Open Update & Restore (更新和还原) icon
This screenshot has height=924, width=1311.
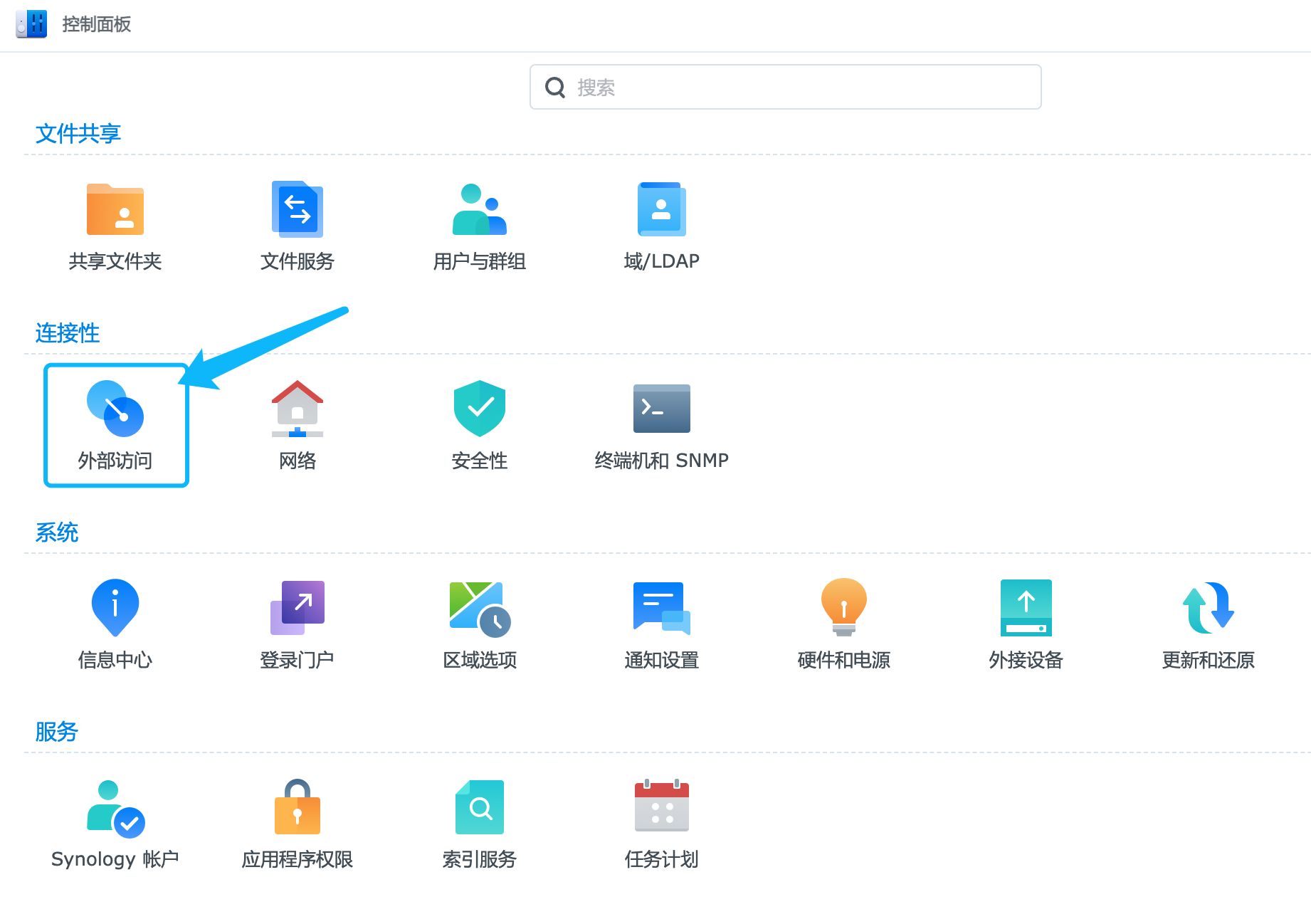pos(1209,608)
